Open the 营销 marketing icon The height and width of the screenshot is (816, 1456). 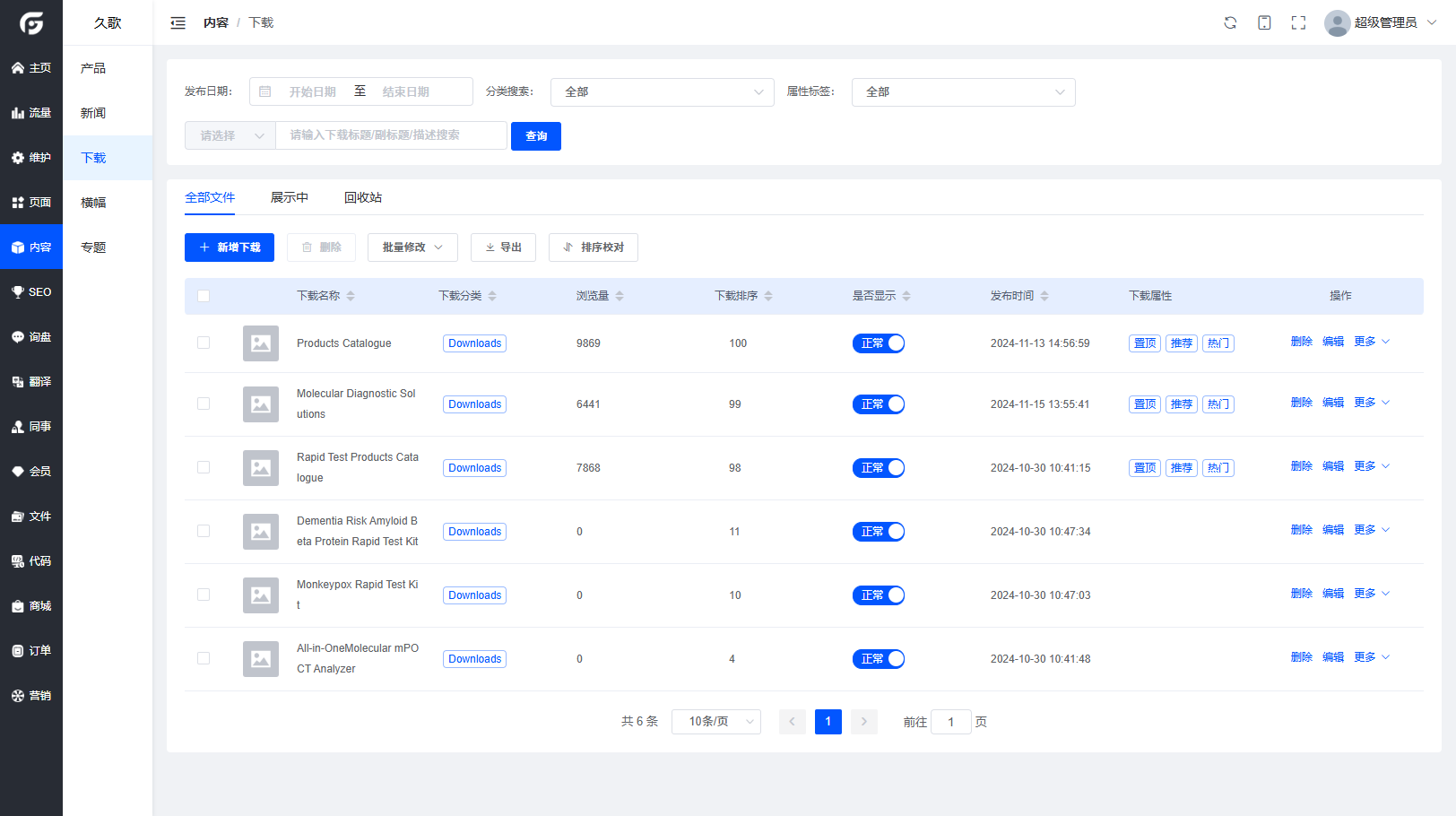[18, 696]
